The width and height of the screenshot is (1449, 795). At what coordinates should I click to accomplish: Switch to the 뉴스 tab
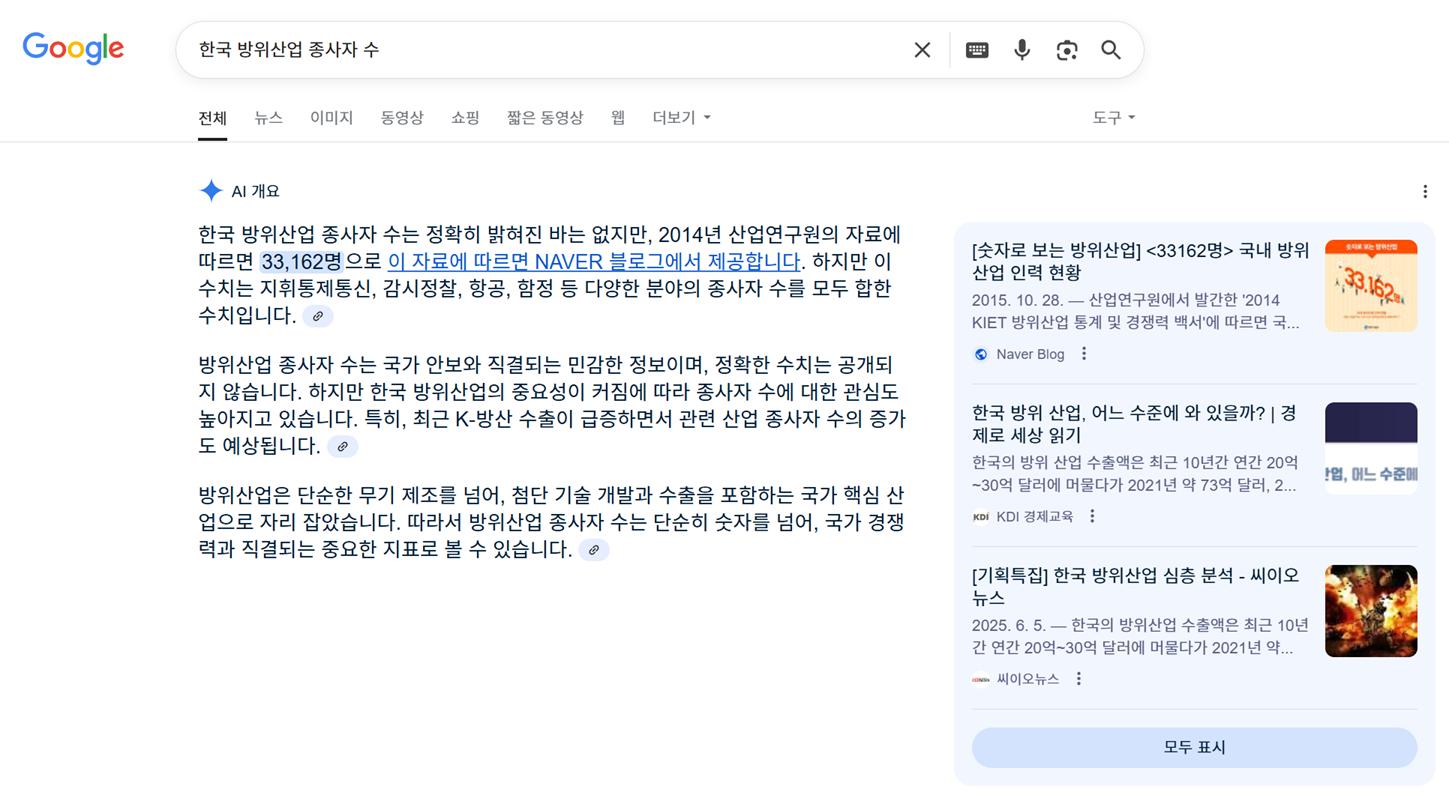click(x=268, y=118)
